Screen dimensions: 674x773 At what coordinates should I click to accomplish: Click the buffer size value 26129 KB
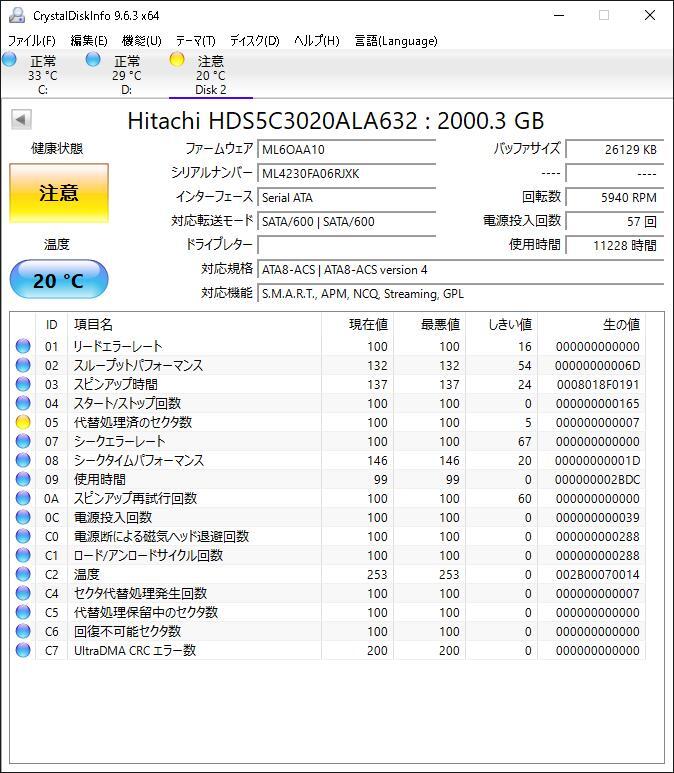[614, 149]
